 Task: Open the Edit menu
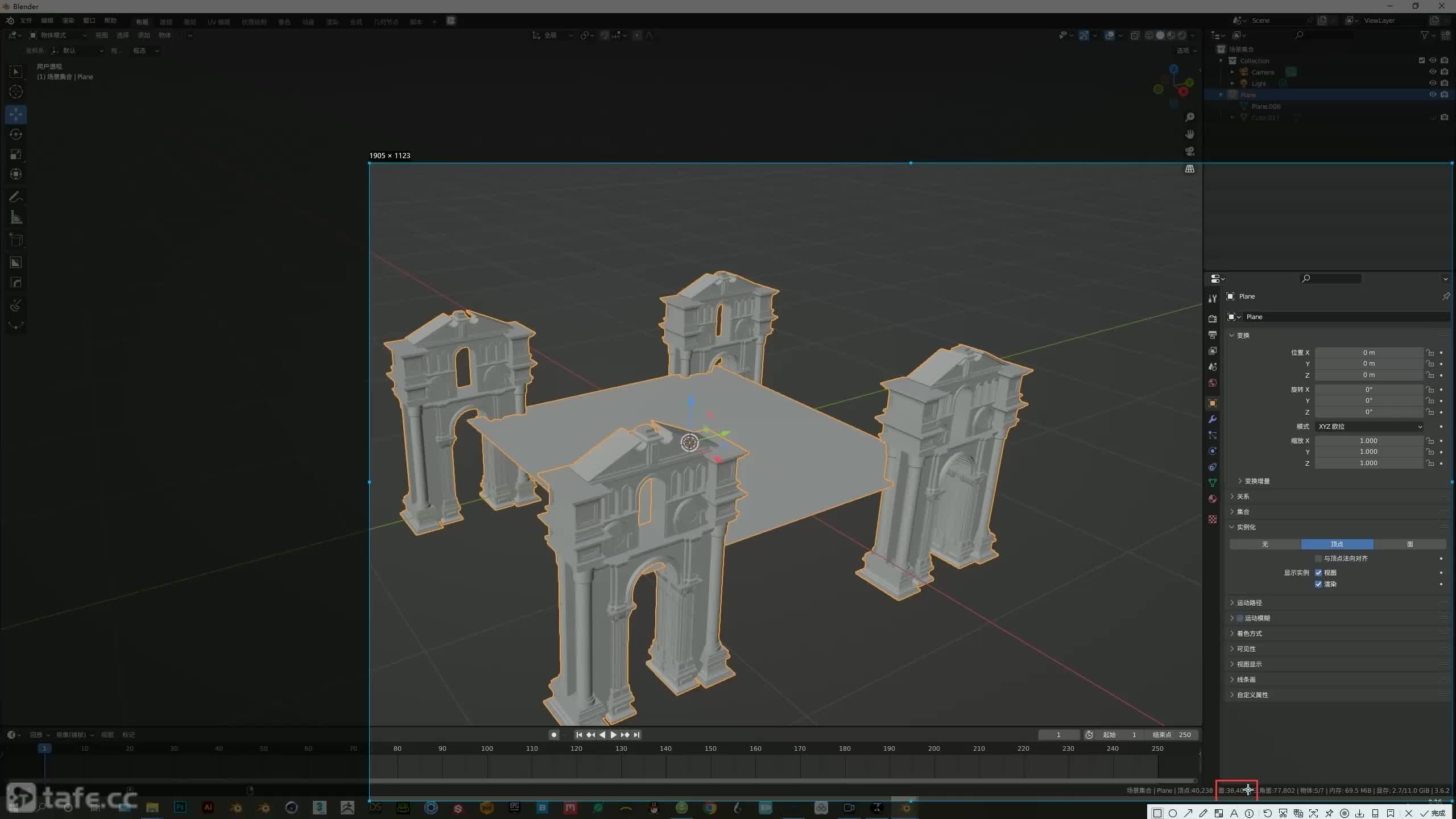pyautogui.click(x=47, y=20)
